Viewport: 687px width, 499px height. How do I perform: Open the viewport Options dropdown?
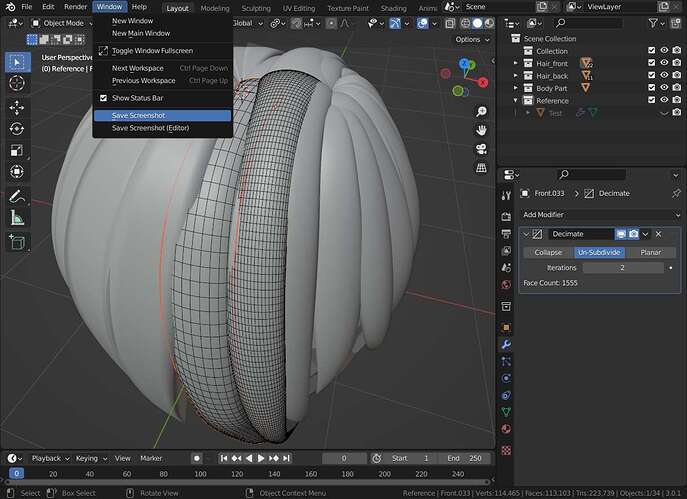pyautogui.click(x=472, y=39)
